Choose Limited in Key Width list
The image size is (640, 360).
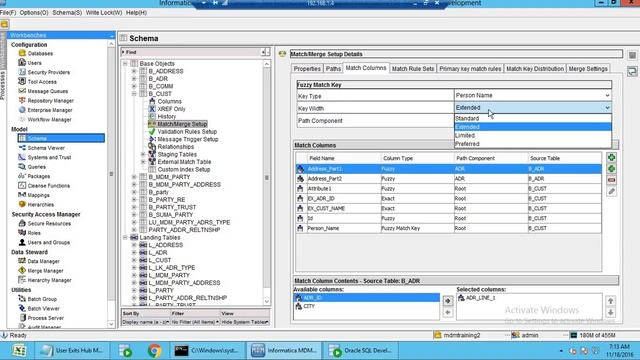coord(533,136)
